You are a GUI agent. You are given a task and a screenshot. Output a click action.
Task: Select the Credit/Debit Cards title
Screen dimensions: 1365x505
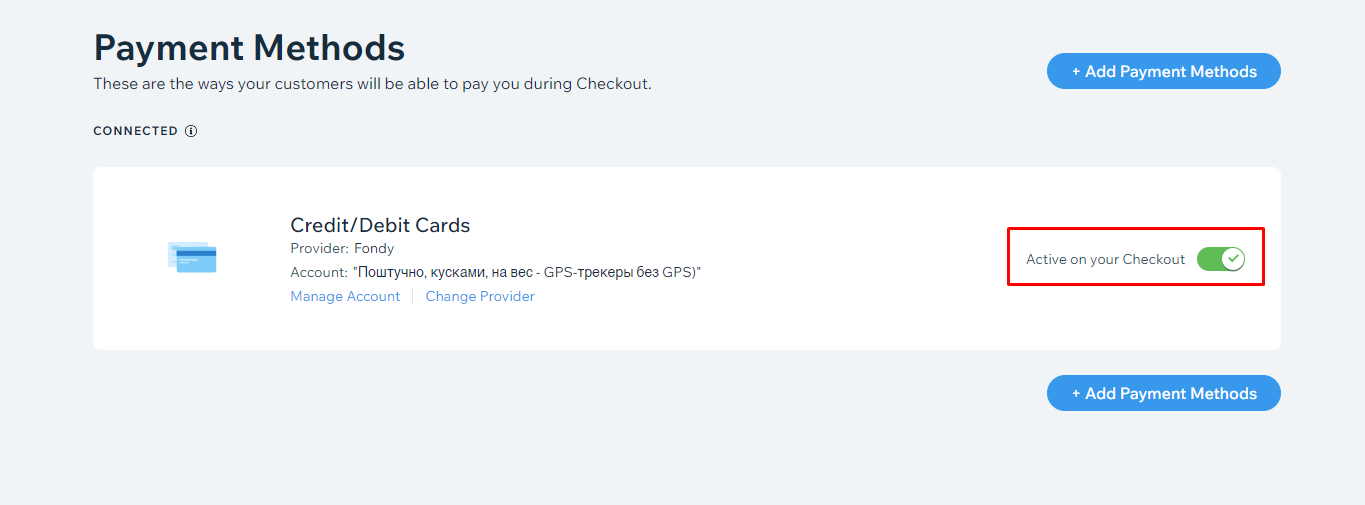(x=380, y=225)
